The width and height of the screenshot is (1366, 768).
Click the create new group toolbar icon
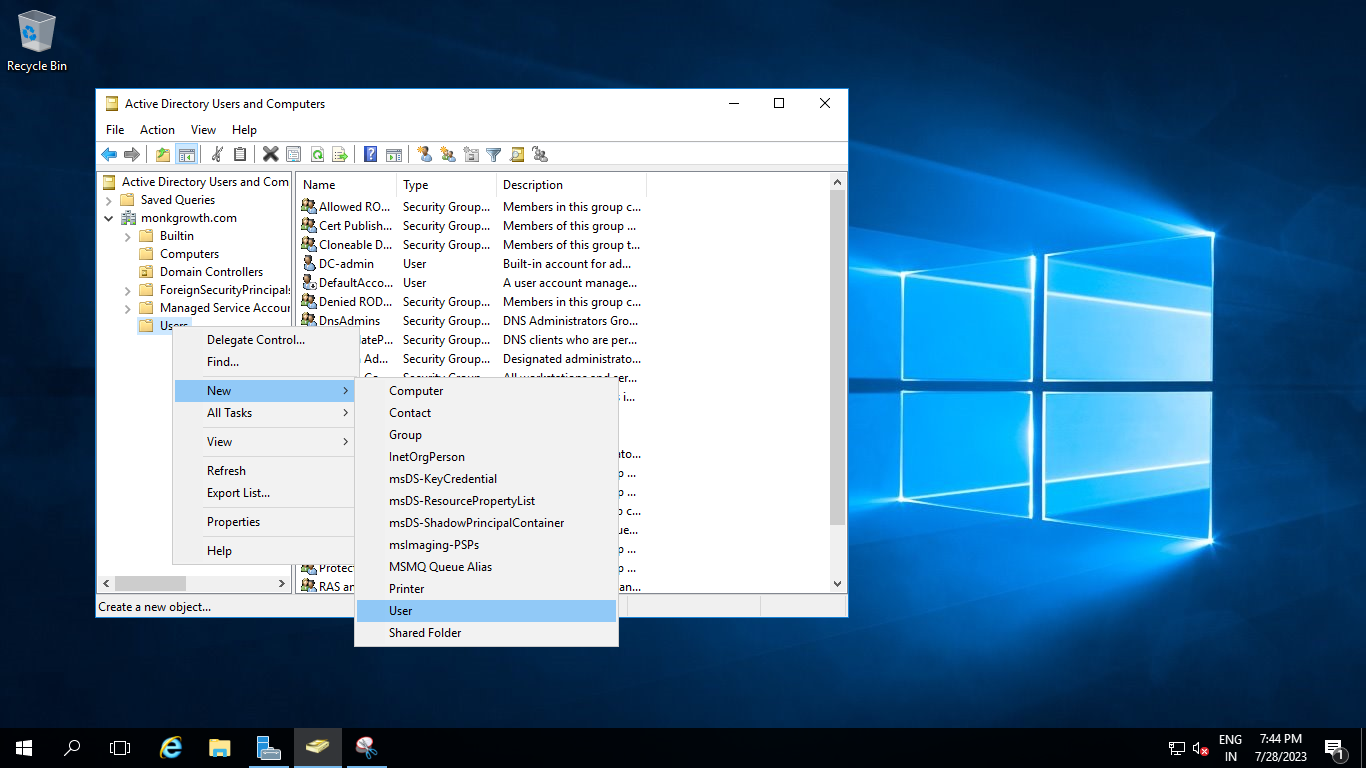[447, 154]
